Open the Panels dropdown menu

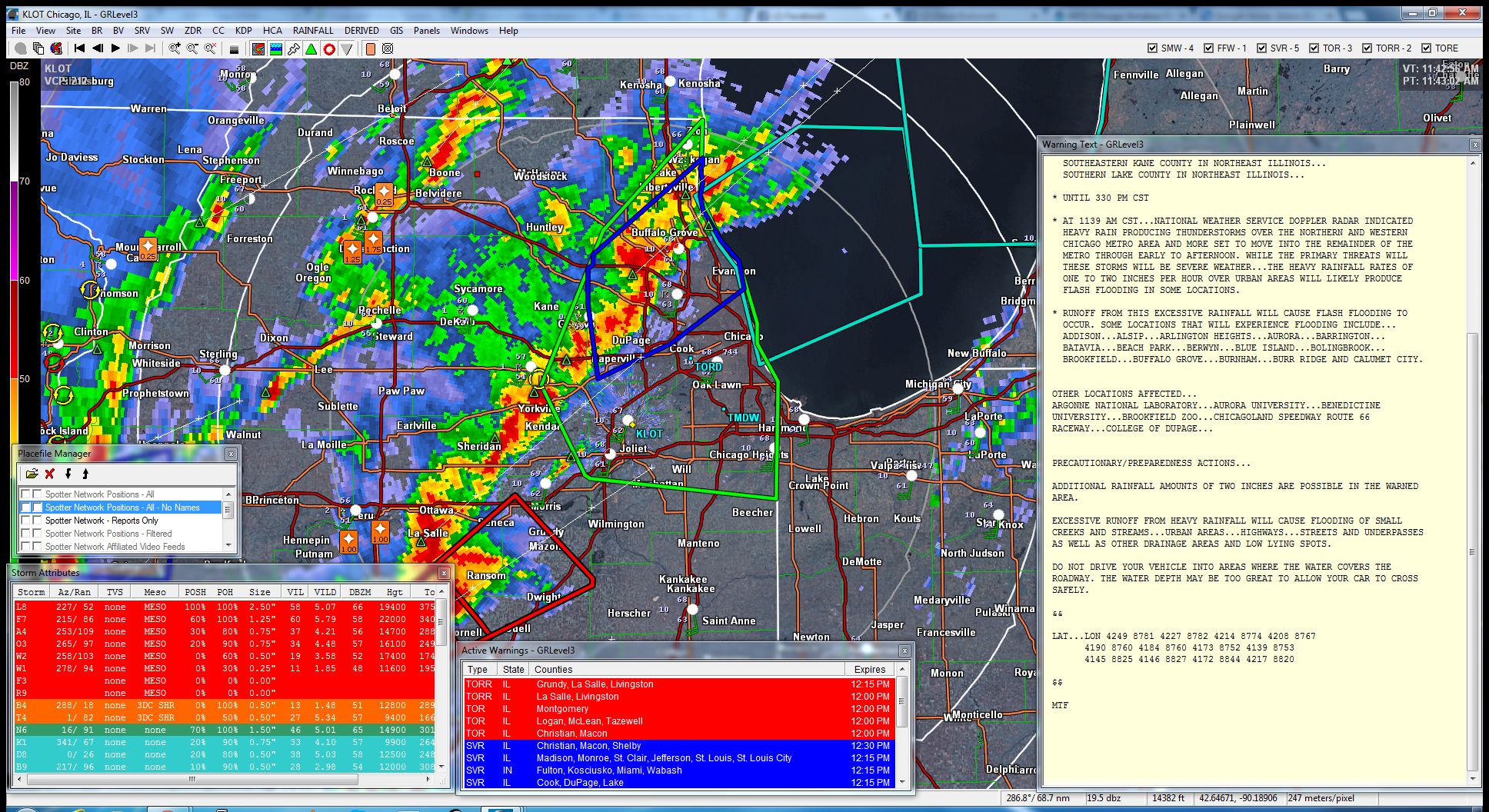tap(427, 31)
